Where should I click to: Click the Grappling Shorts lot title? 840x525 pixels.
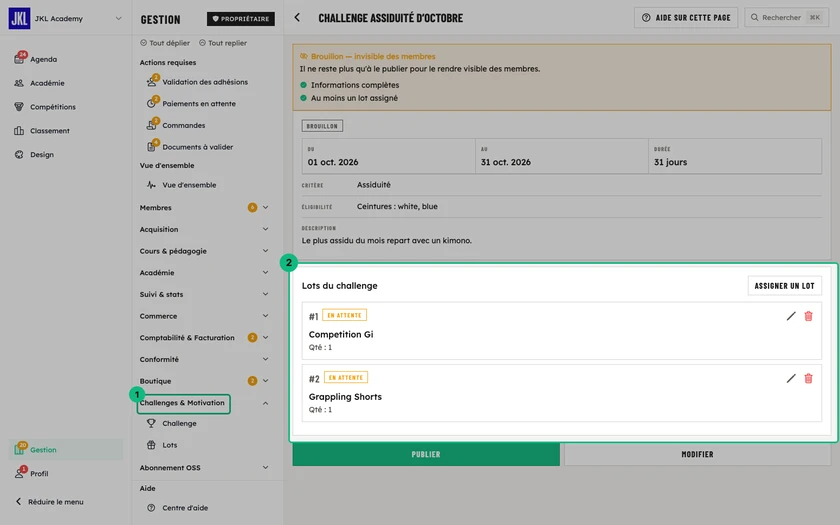pyautogui.click(x=345, y=396)
